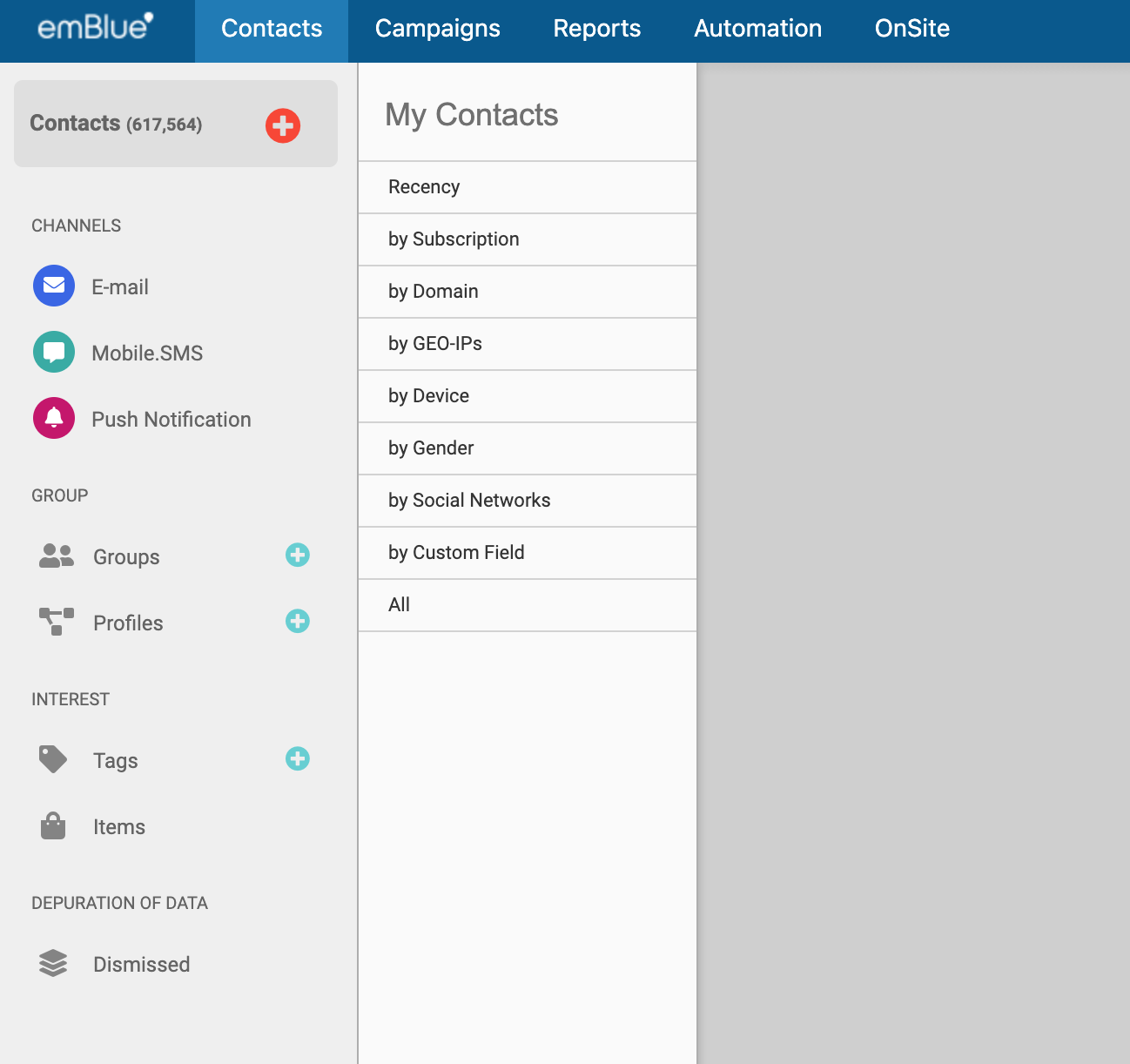The height and width of the screenshot is (1064, 1130).
Task: Open the Profiles group link
Action: tap(128, 623)
